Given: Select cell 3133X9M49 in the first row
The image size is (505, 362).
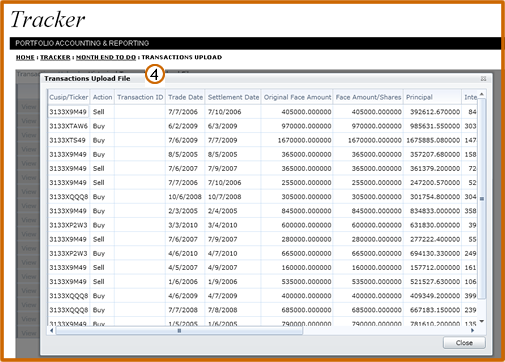Looking at the screenshot, I should pos(68,112).
